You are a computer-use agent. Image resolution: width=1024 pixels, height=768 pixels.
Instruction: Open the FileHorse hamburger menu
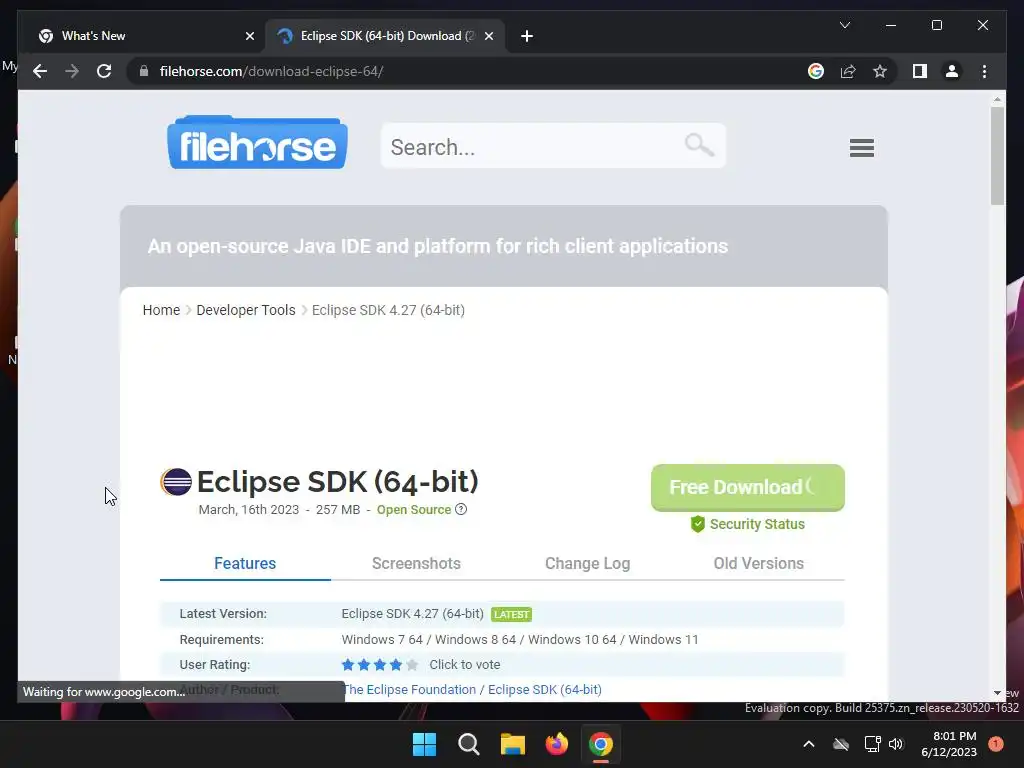tap(861, 148)
